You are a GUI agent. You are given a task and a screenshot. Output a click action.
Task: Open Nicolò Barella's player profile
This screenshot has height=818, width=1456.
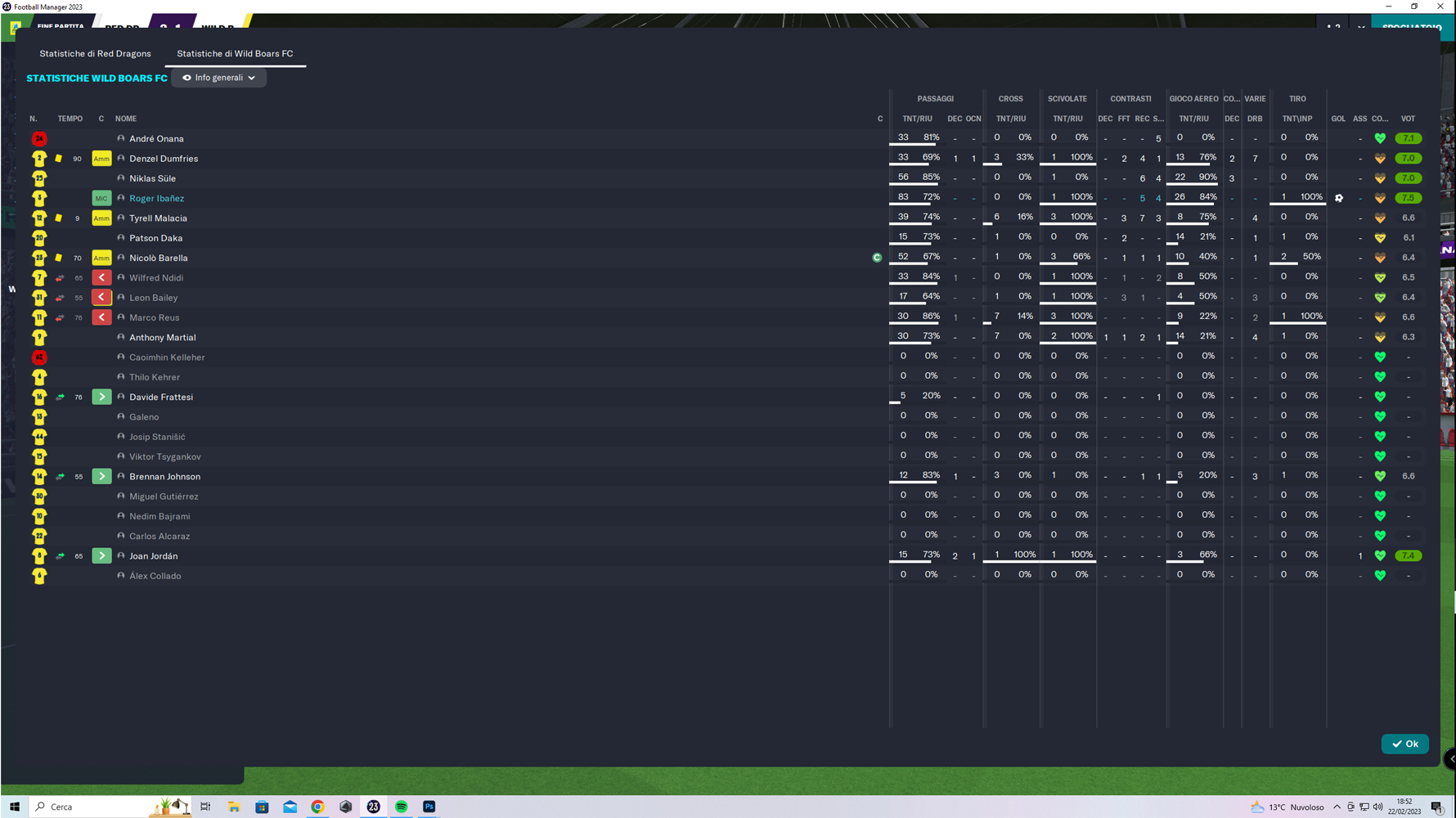[x=159, y=258]
